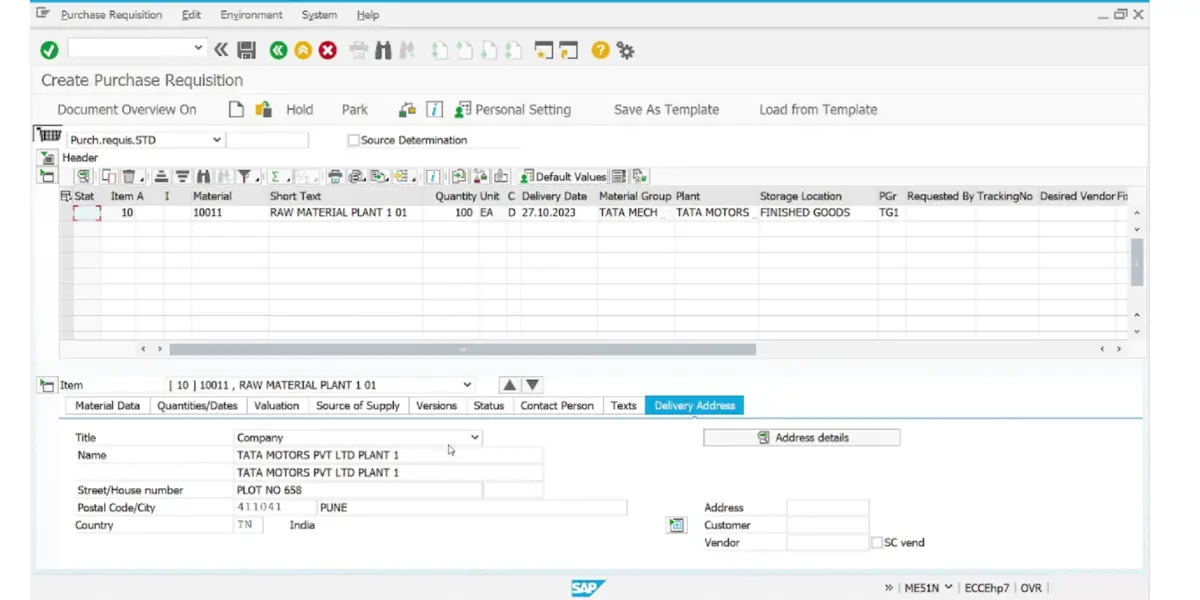Click the Print icon in the item toolbar
Image resolution: width=1200 pixels, height=600 pixels.
(335, 177)
